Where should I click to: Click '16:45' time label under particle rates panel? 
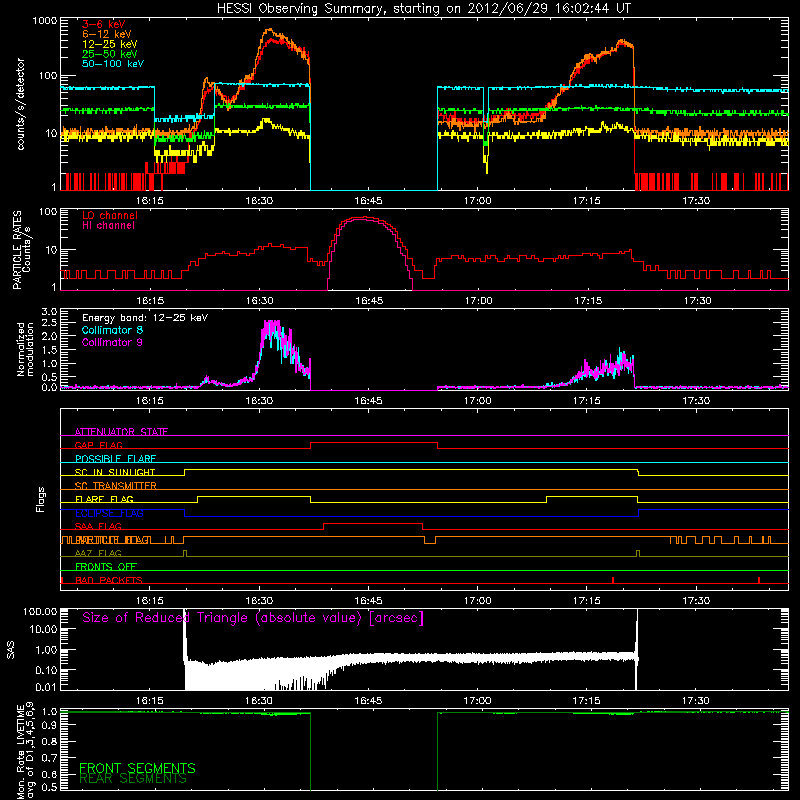368,301
